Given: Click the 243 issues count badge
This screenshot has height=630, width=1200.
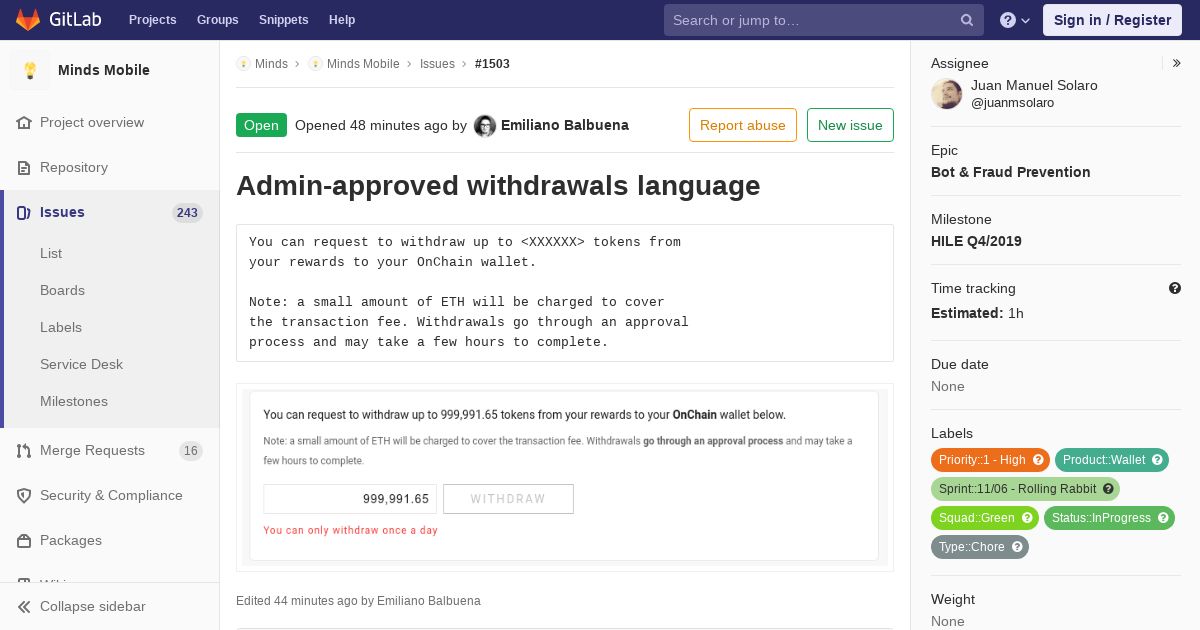Looking at the screenshot, I should pos(187,212).
